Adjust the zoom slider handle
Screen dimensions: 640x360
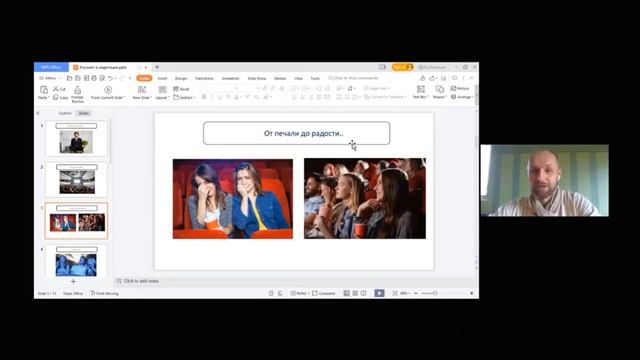point(435,293)
